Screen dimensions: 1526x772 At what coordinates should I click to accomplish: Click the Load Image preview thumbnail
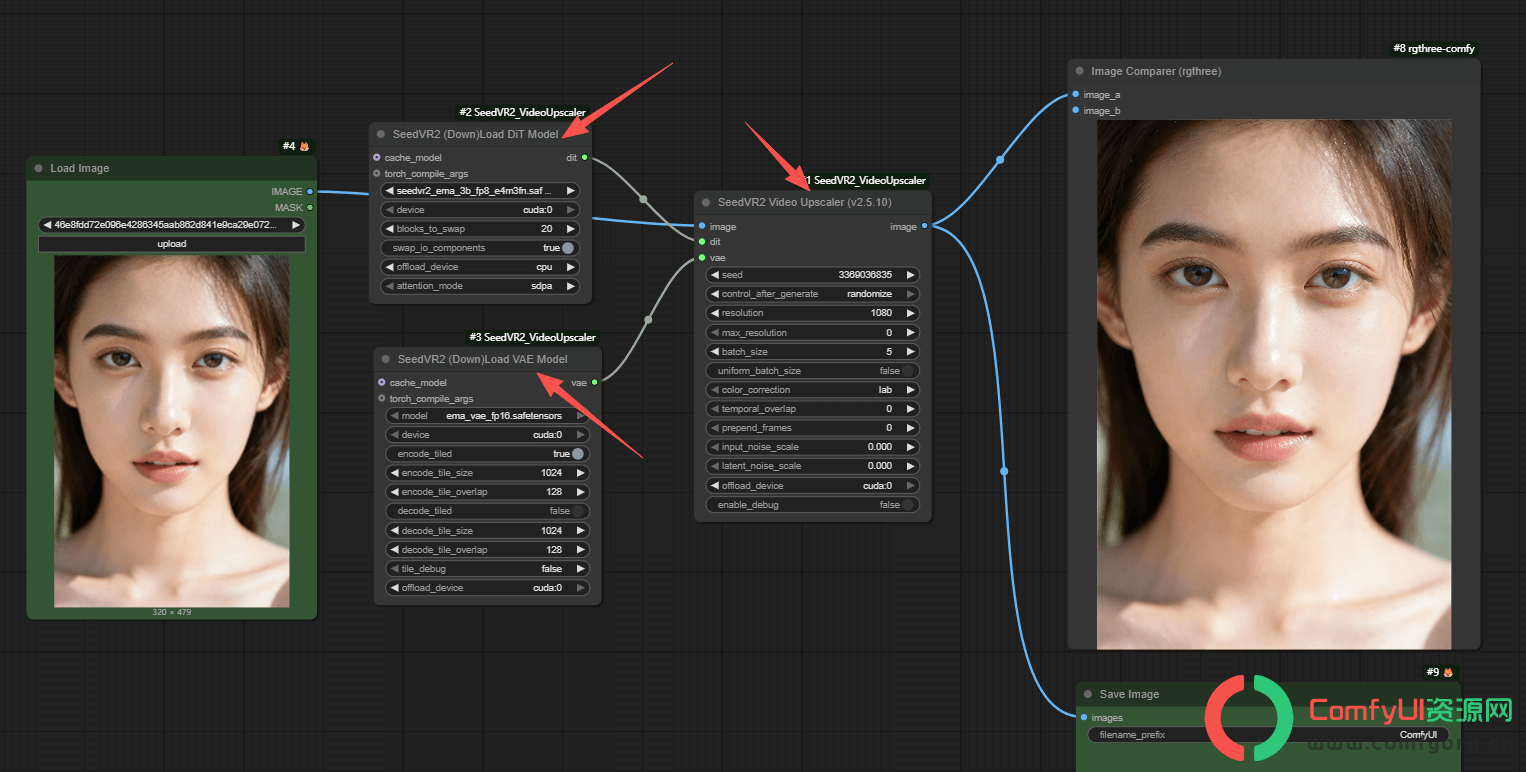click(172, 431)
